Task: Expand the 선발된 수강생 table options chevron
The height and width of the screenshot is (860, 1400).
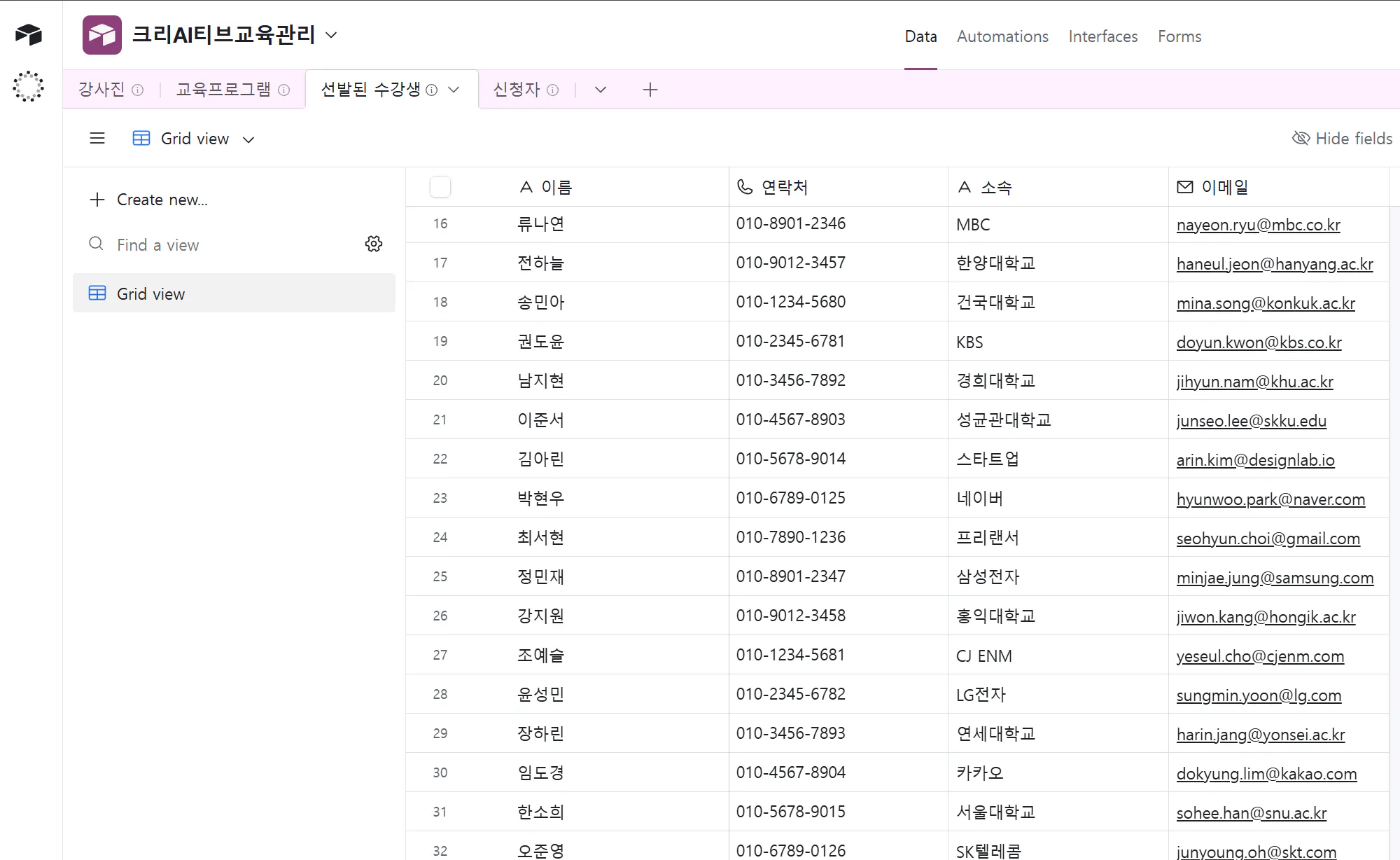Action: (x=454, y=90)
